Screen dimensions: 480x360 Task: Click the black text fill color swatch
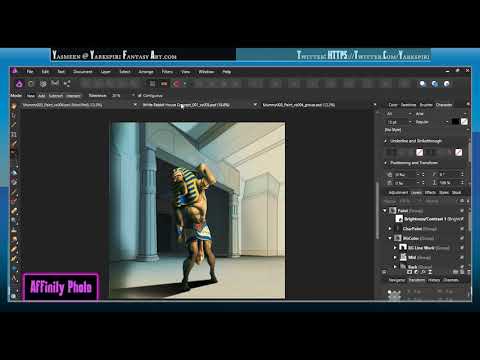pos(455,122)
